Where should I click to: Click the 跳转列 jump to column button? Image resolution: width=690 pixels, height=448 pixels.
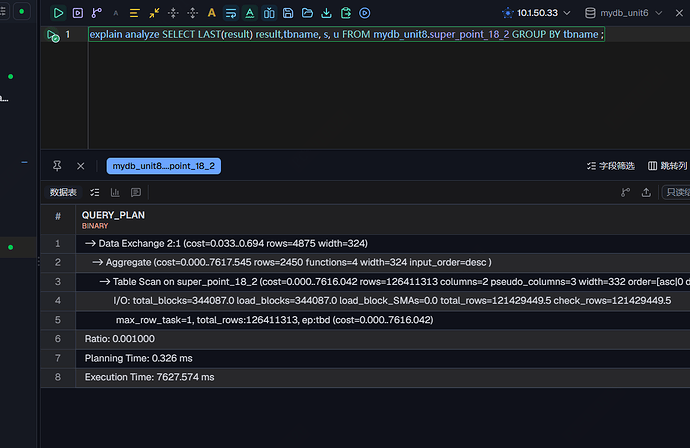click(668, 166)
